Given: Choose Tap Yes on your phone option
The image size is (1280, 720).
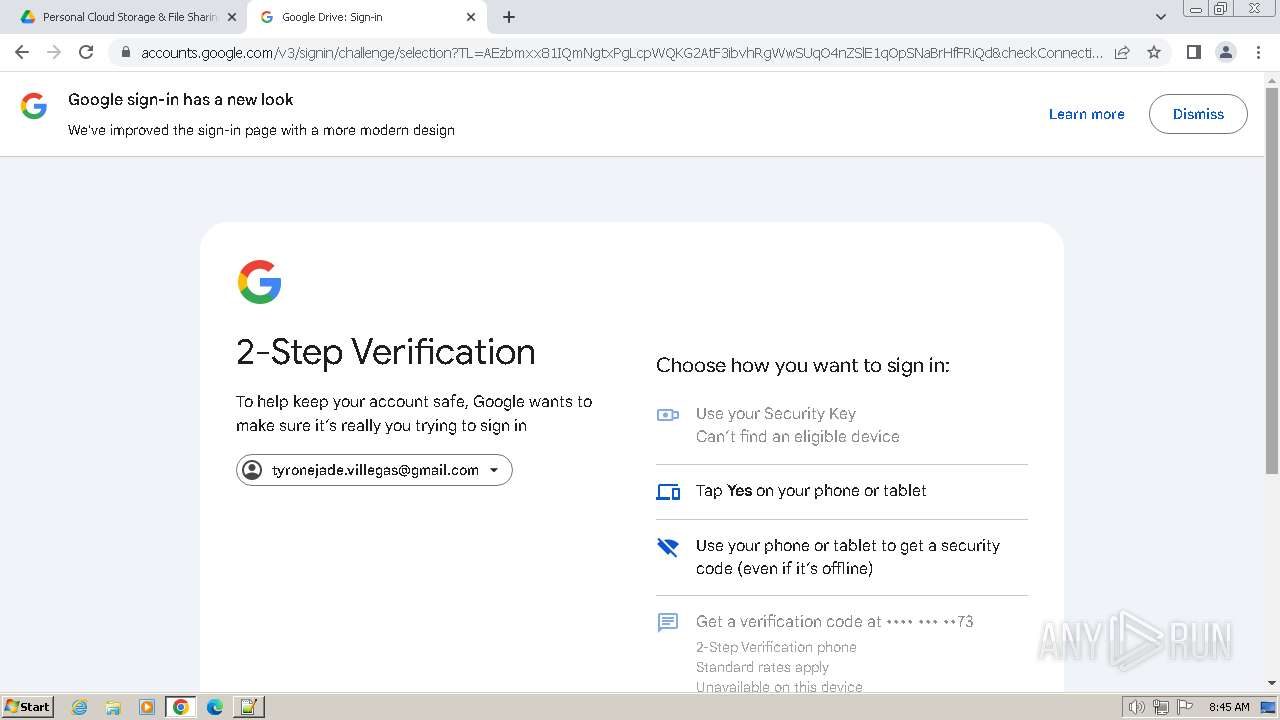Looking at the screenshot, I should 842,491.
